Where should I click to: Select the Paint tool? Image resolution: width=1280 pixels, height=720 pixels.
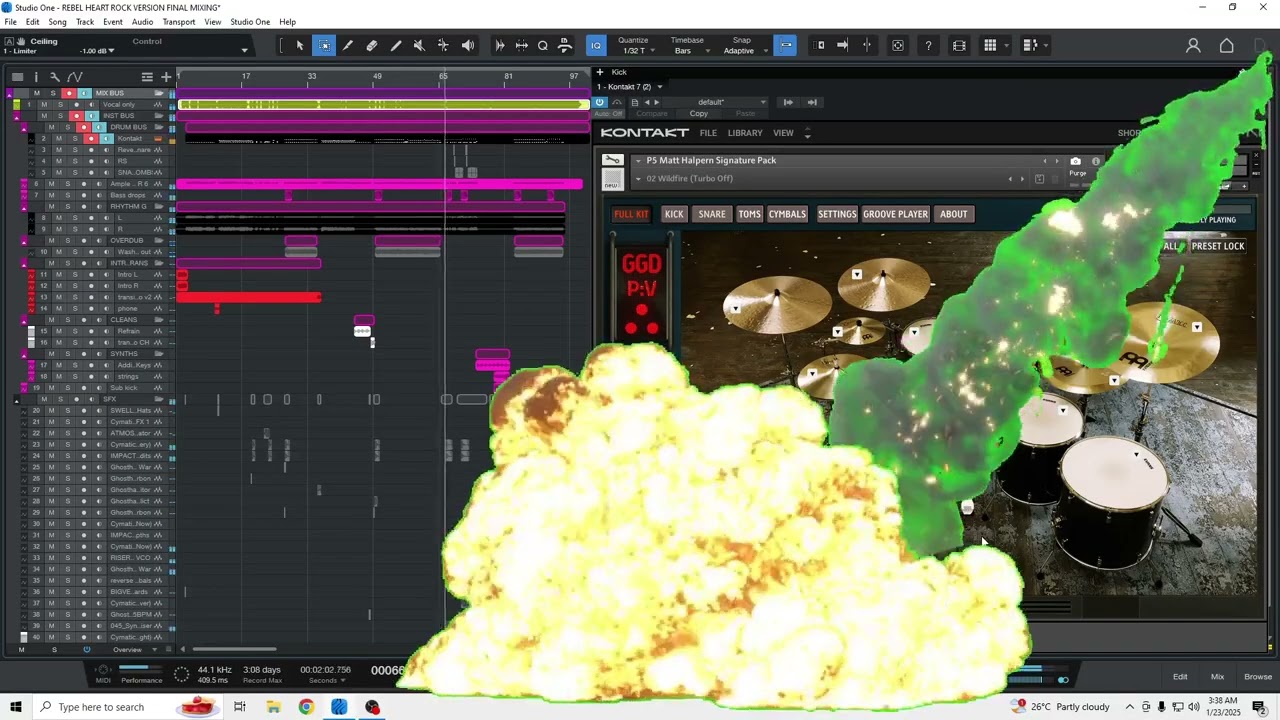[x=396, y=45]
